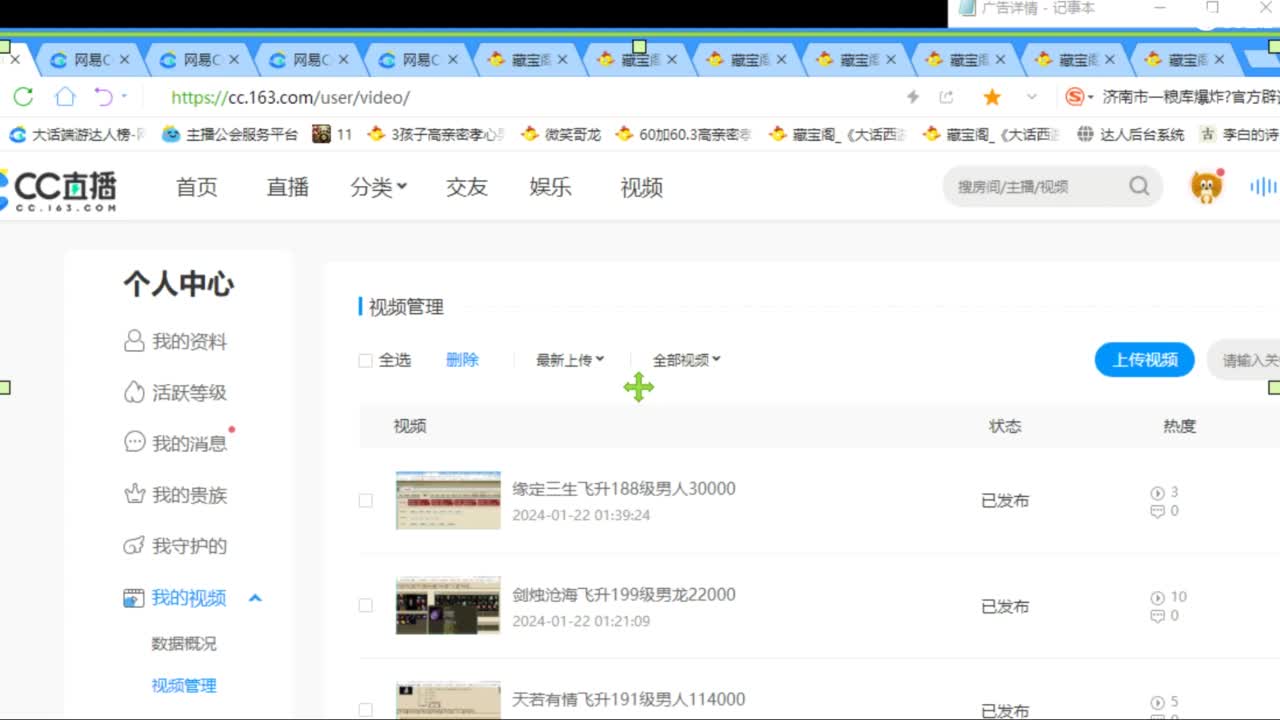Click the magnifier search icon in header
Screen dimensions: 1280x720
(x=1139, y=186)
